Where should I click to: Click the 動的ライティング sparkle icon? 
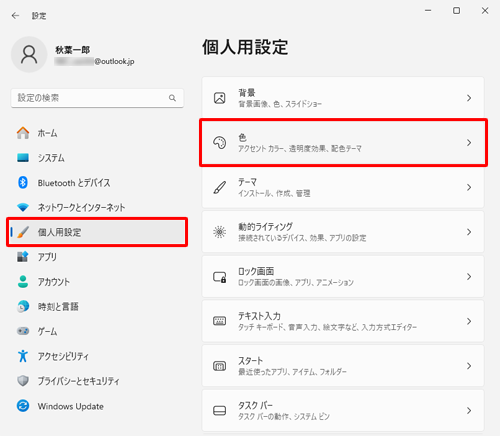[x=219, y=232]
